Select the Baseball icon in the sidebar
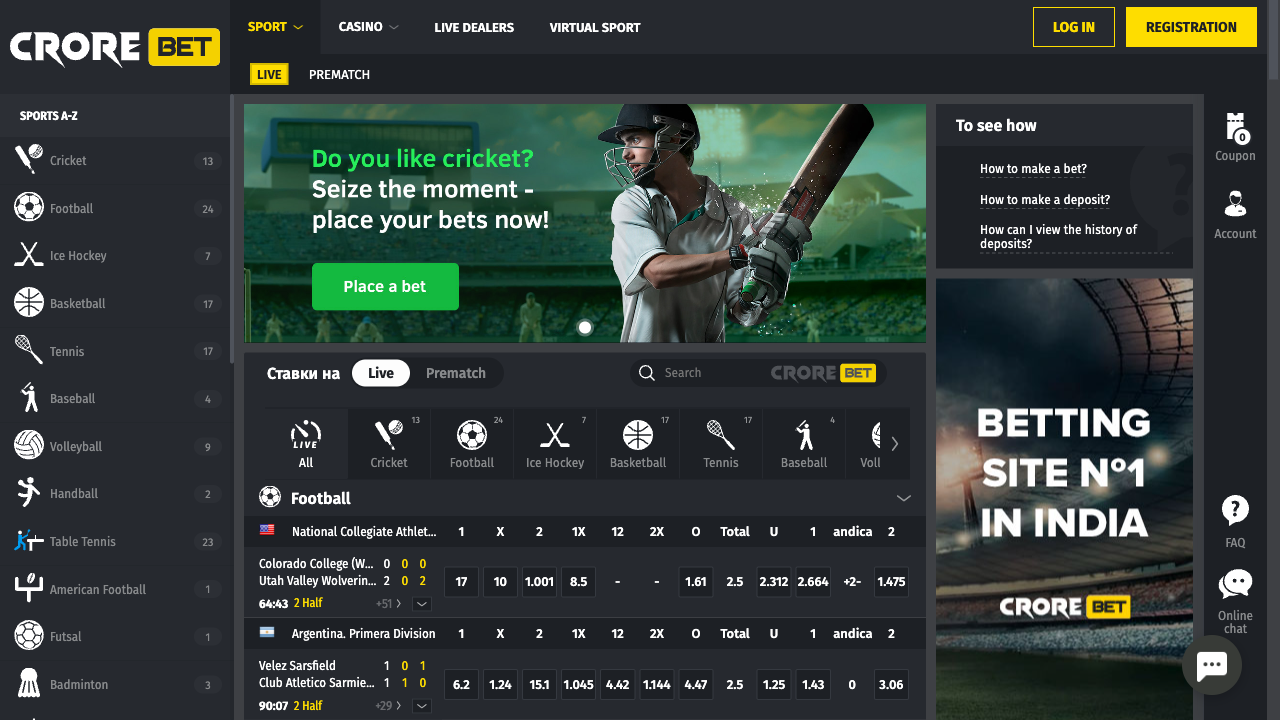The height and width of the screenshot is (720, 1280). click(29, 397)
